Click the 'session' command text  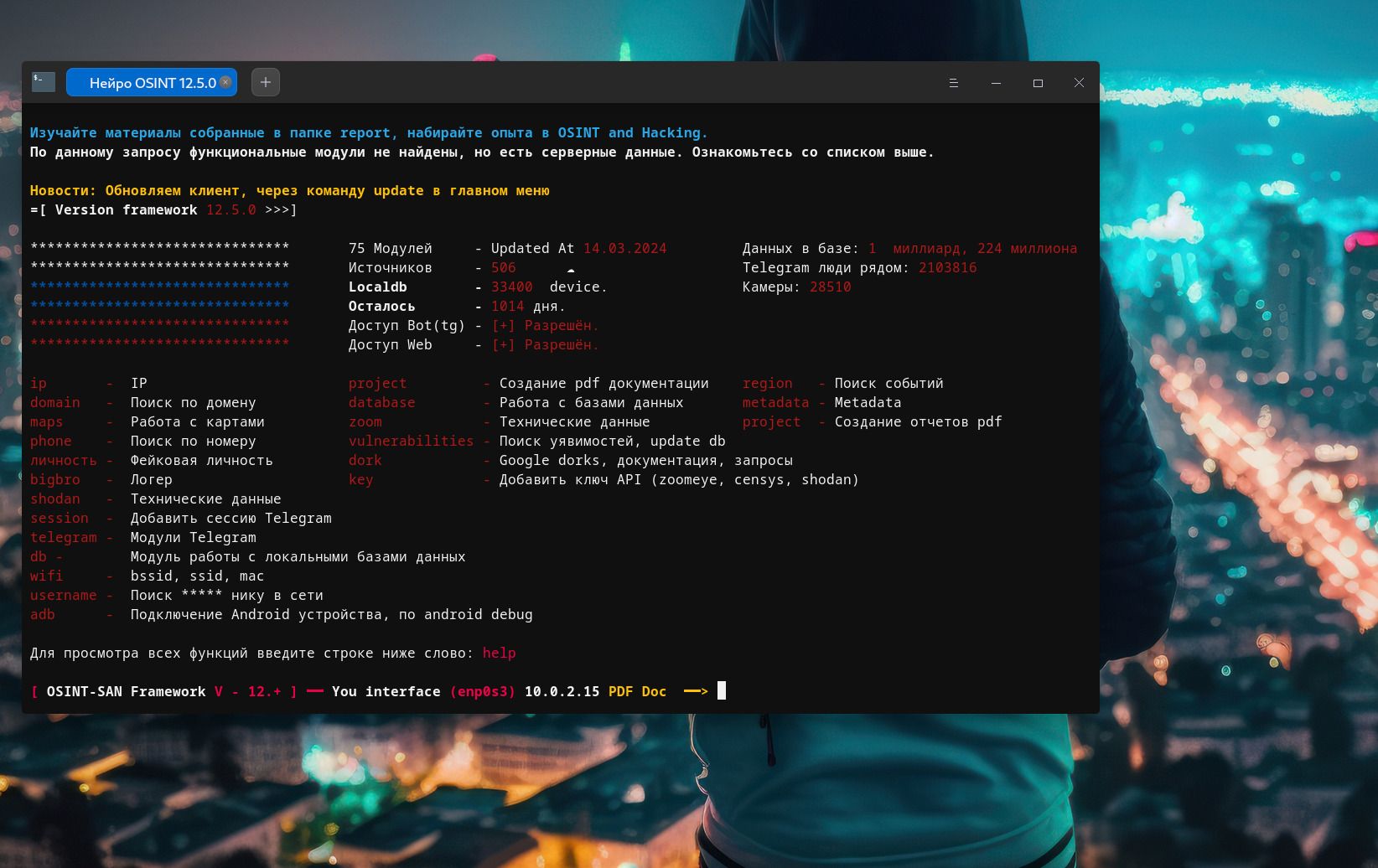click(60, 518)
